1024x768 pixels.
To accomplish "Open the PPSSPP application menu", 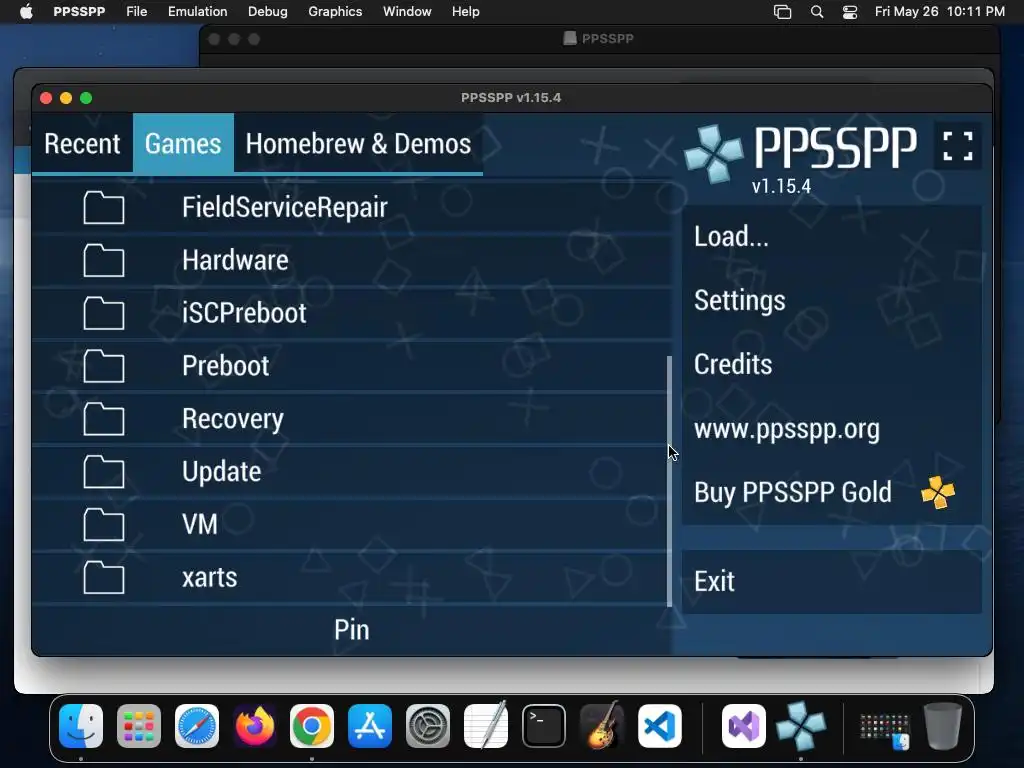I will tap(79, 12).
